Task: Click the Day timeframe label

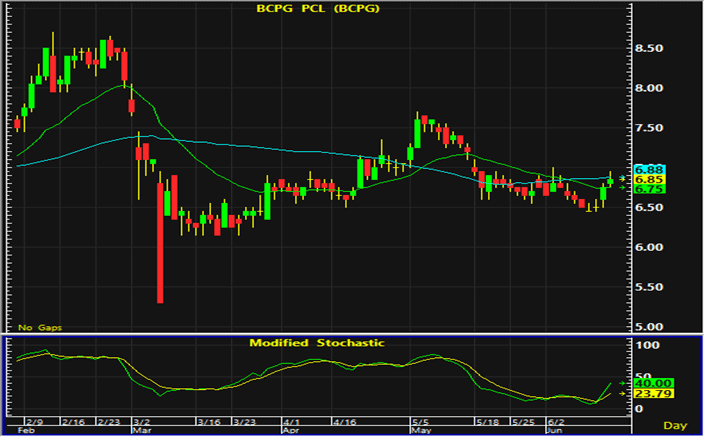Action: coord(675,425)
